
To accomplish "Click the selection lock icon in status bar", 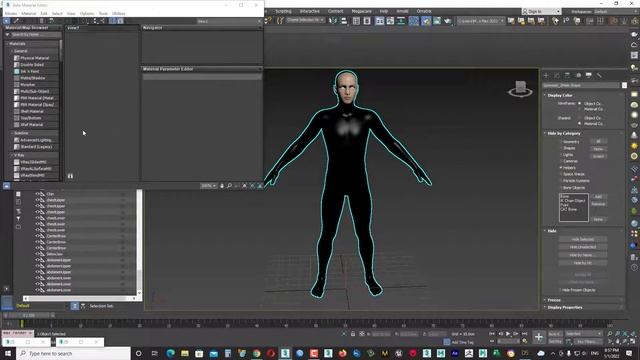I will click(x=353, y=334).
